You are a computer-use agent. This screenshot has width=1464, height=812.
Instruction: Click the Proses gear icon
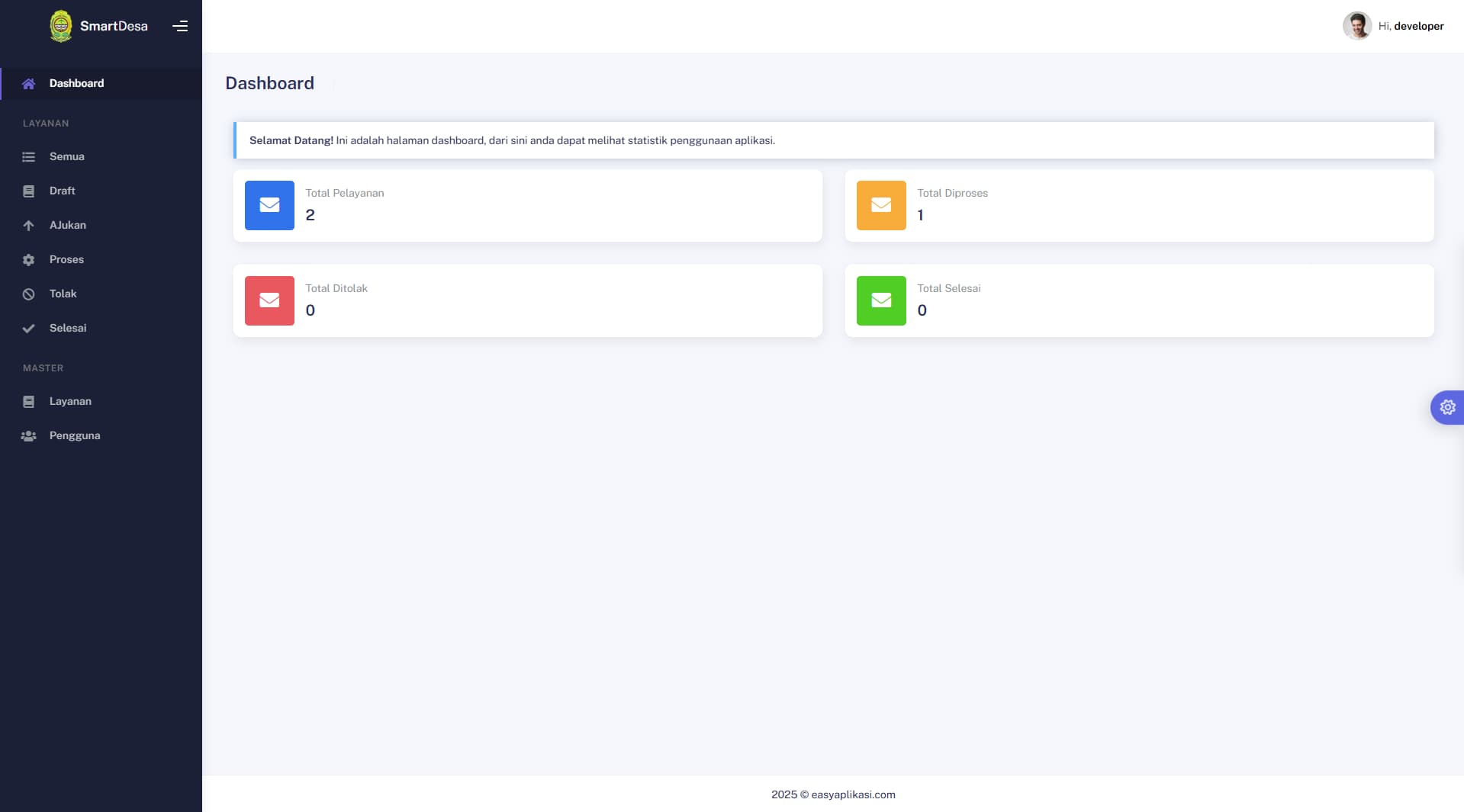28,260
